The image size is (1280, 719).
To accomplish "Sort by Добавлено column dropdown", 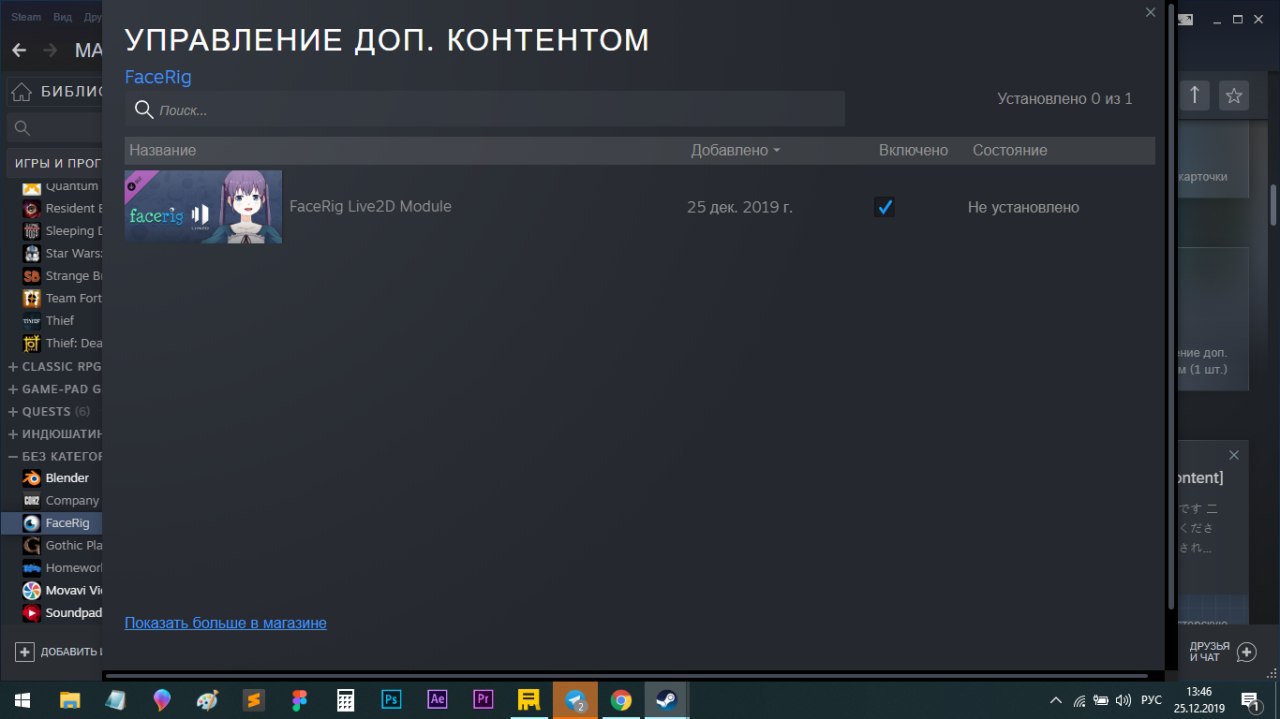I will pyautogui.click(x=735, y=150).
